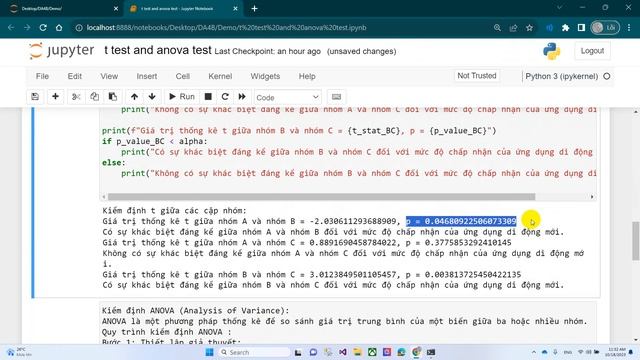The width and height of the screenshot is (640, 360).
Task: Click the Windows taskbar Search box
Action: coord(254,352)
